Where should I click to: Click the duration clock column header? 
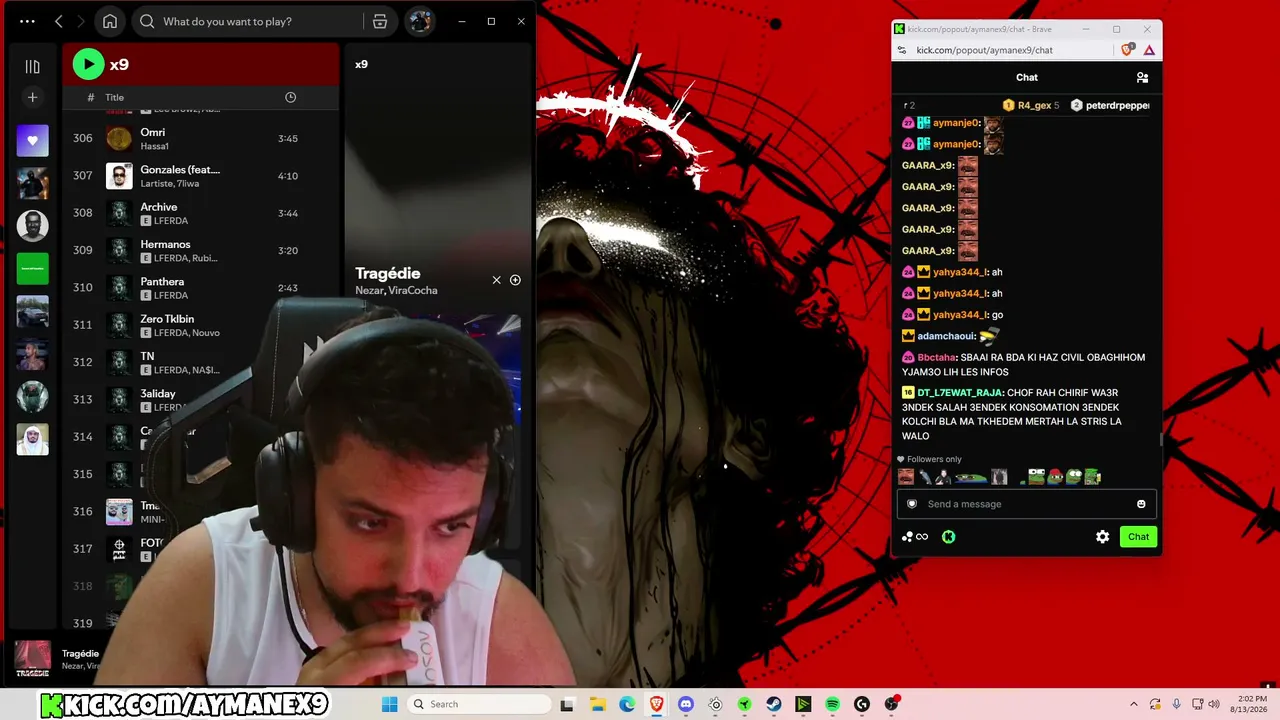[x=290, y=97]
